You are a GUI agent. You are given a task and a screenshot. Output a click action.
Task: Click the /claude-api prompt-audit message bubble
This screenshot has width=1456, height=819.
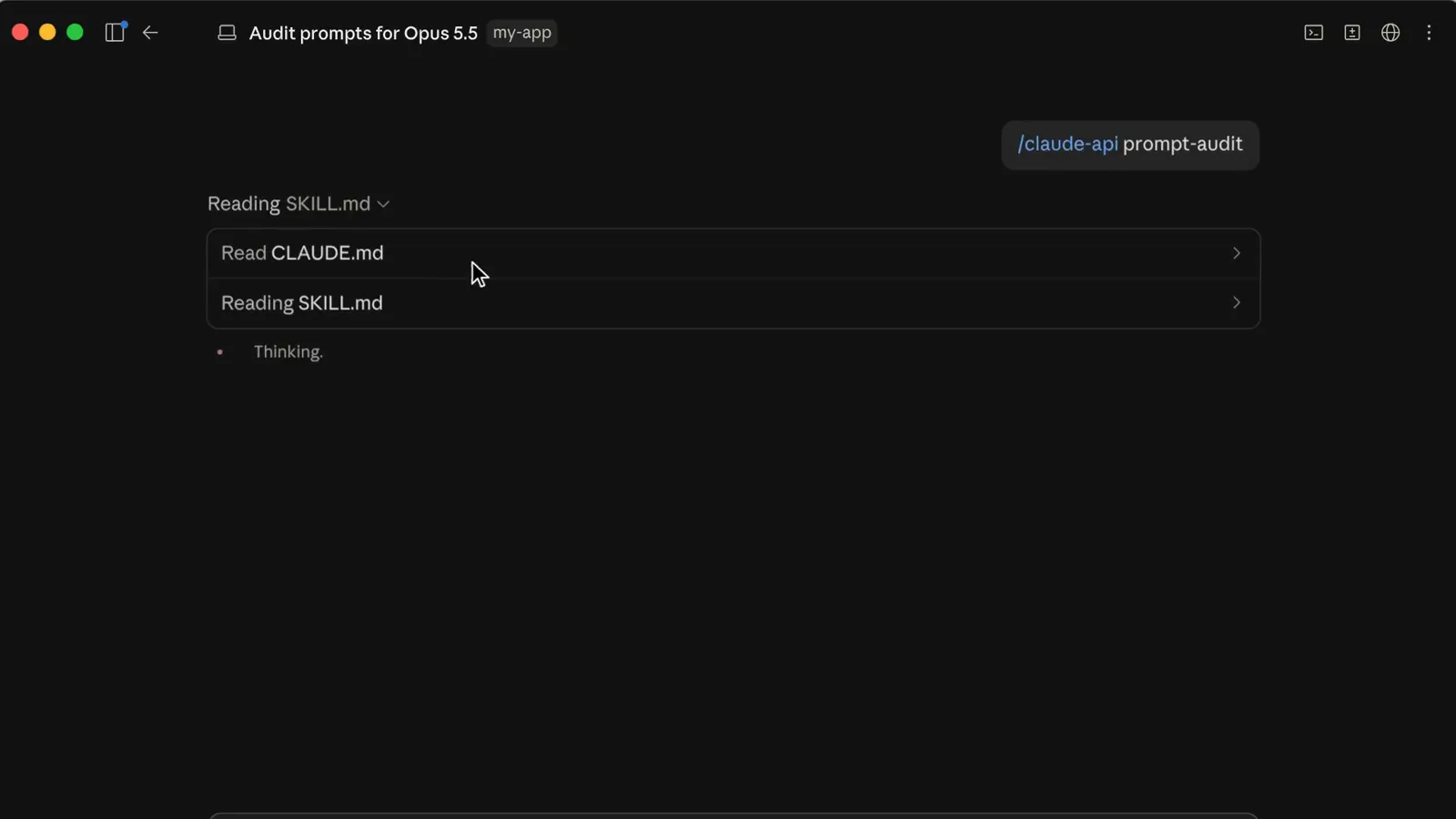1130,145
